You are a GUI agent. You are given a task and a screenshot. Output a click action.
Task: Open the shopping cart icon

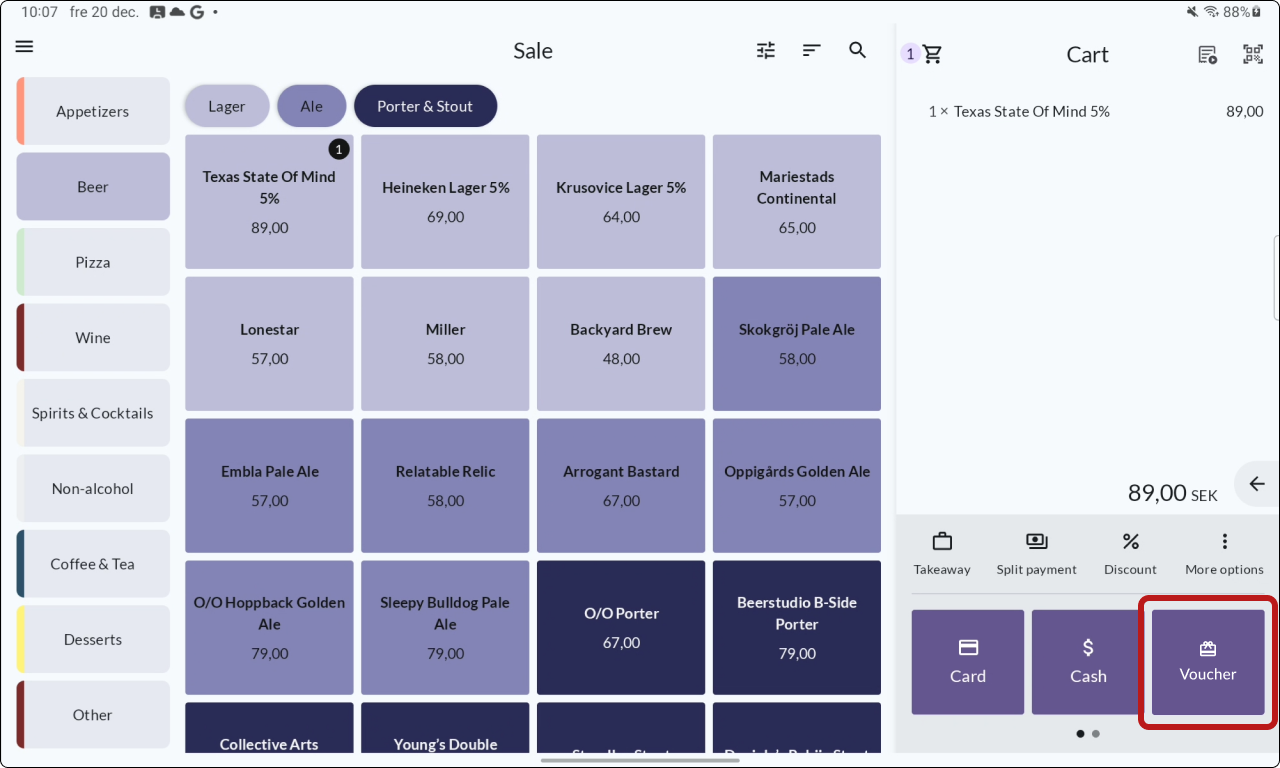tap(932, 54)
